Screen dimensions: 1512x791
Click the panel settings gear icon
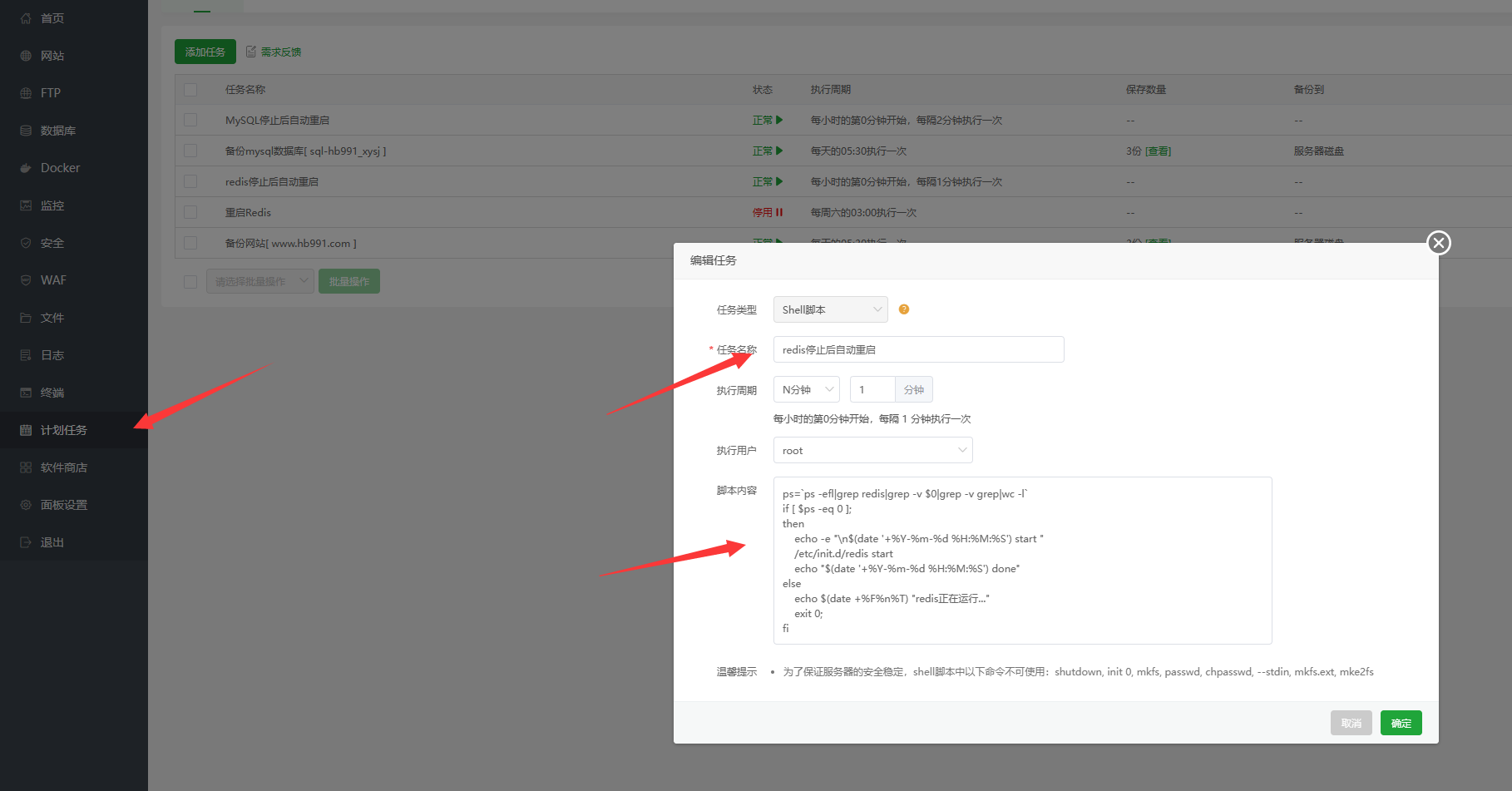click(26, 505)
